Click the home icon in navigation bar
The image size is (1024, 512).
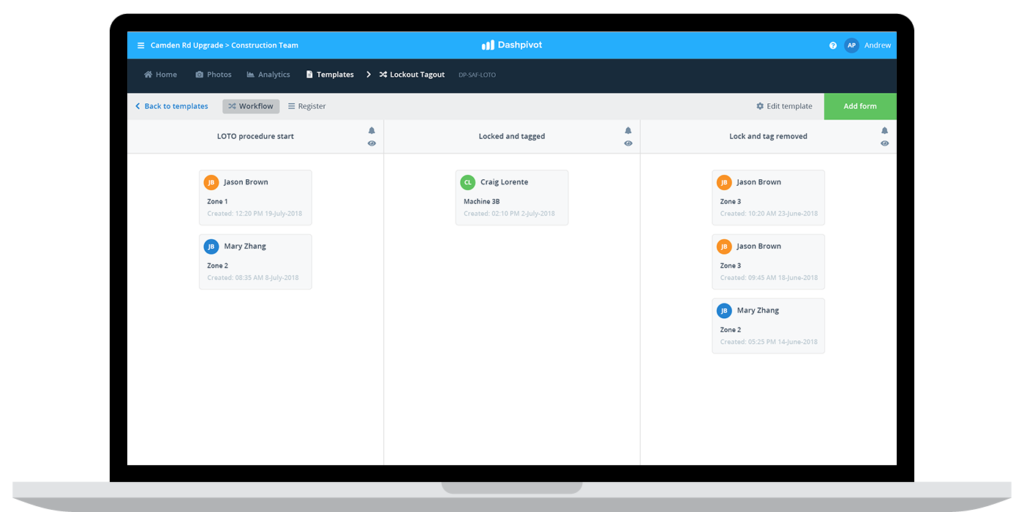[x=148, y=75]
